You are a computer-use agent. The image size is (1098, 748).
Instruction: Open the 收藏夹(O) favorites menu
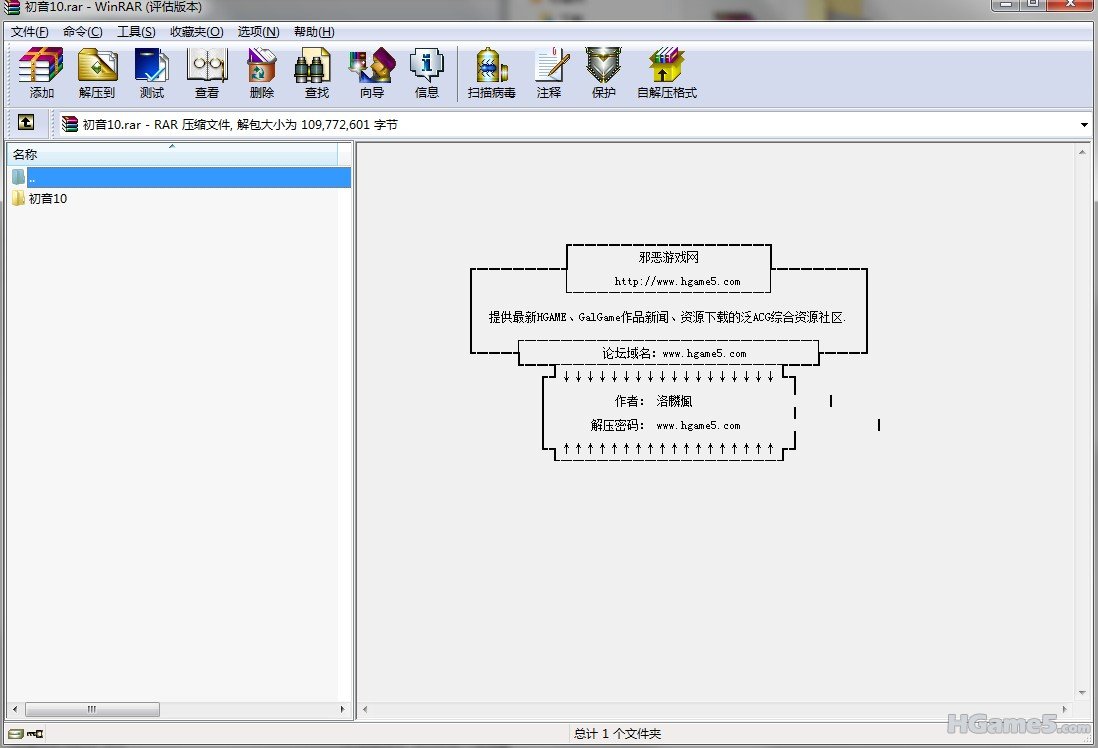click(x=196, y=32)
